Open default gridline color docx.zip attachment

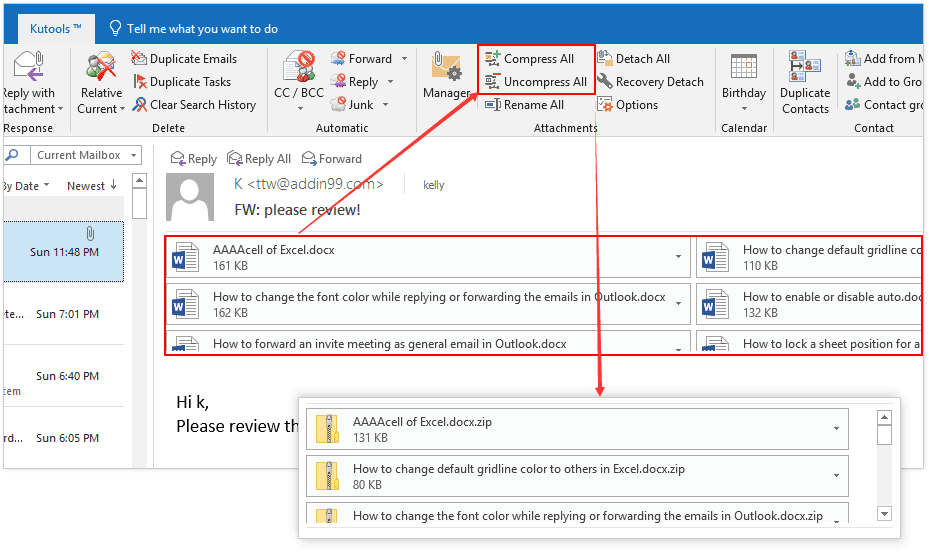tap(577, 475)
